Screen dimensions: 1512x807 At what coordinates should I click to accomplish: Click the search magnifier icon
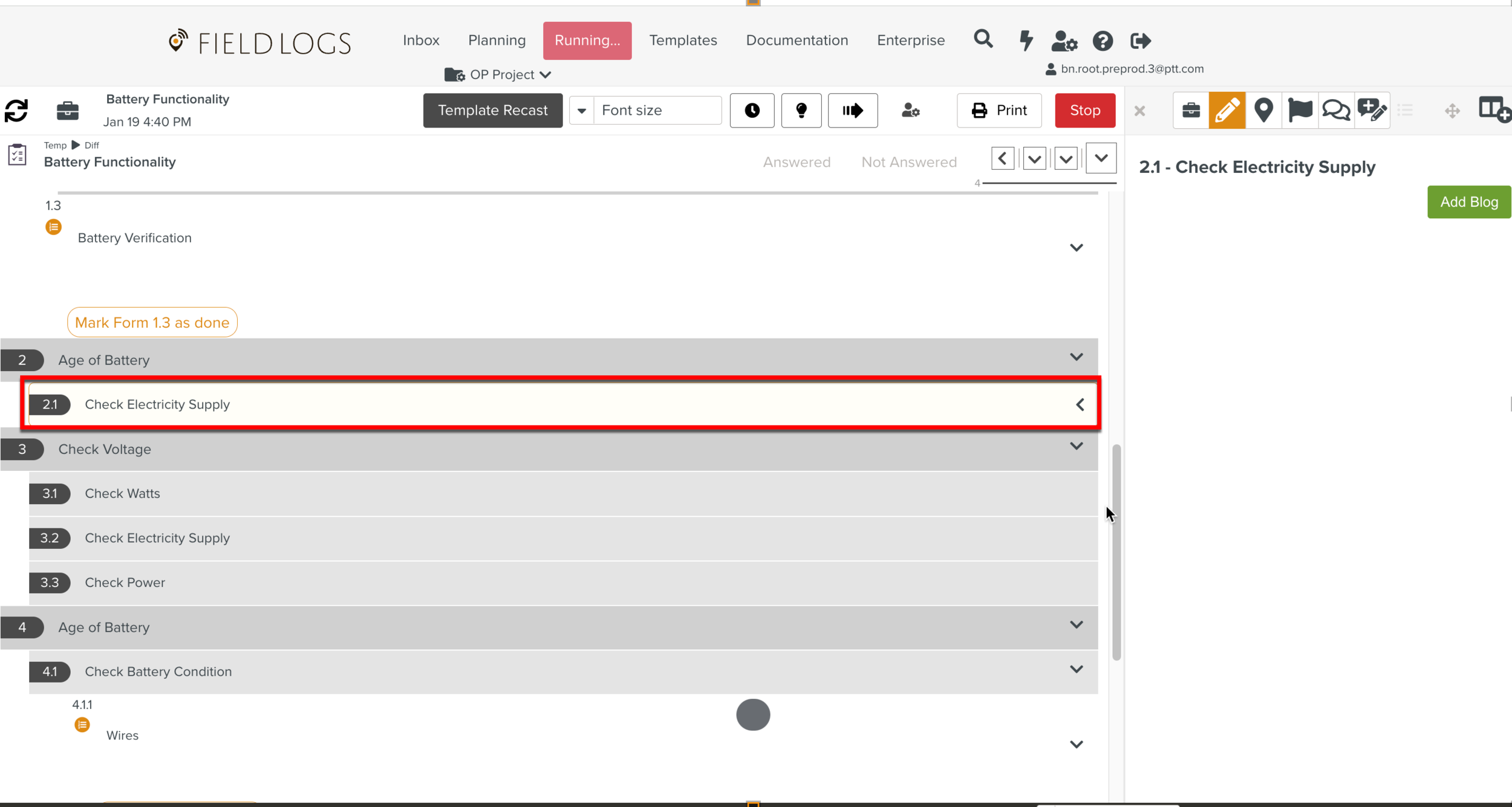point(983,40)
